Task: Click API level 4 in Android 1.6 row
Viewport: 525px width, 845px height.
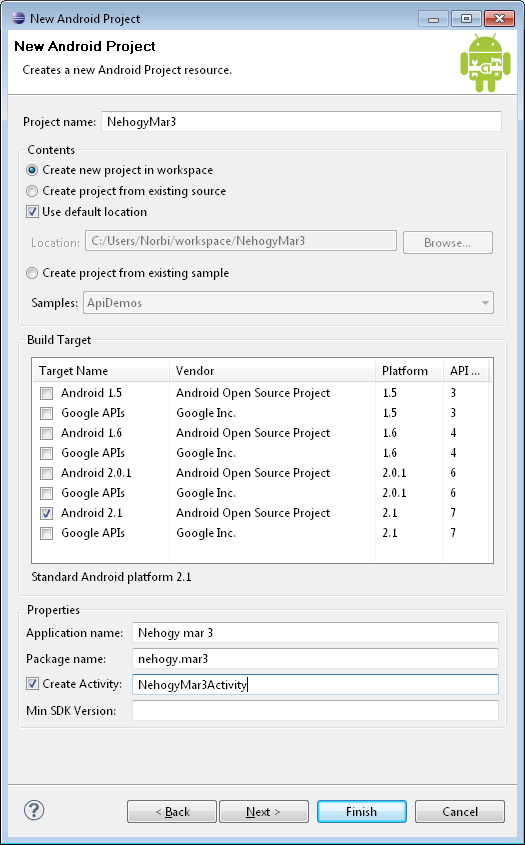Action: click(x=453, y=433)
